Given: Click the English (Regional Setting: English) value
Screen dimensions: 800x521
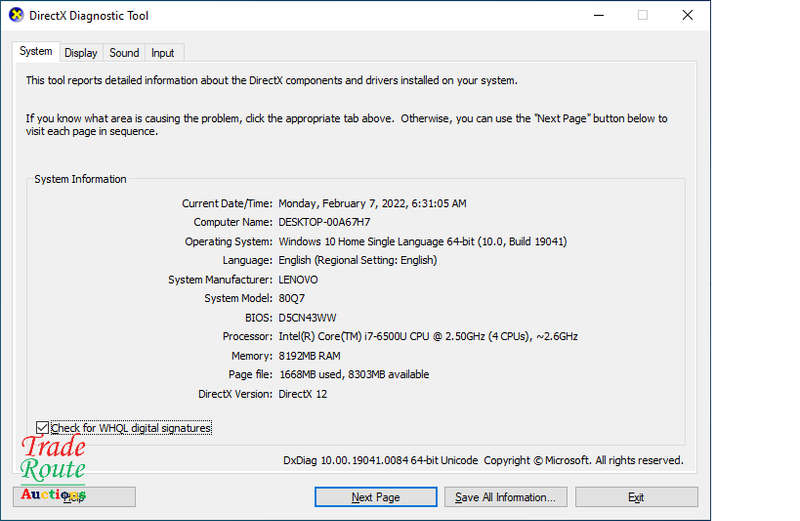Looking at the screenshot, I should tap(358, 260).
